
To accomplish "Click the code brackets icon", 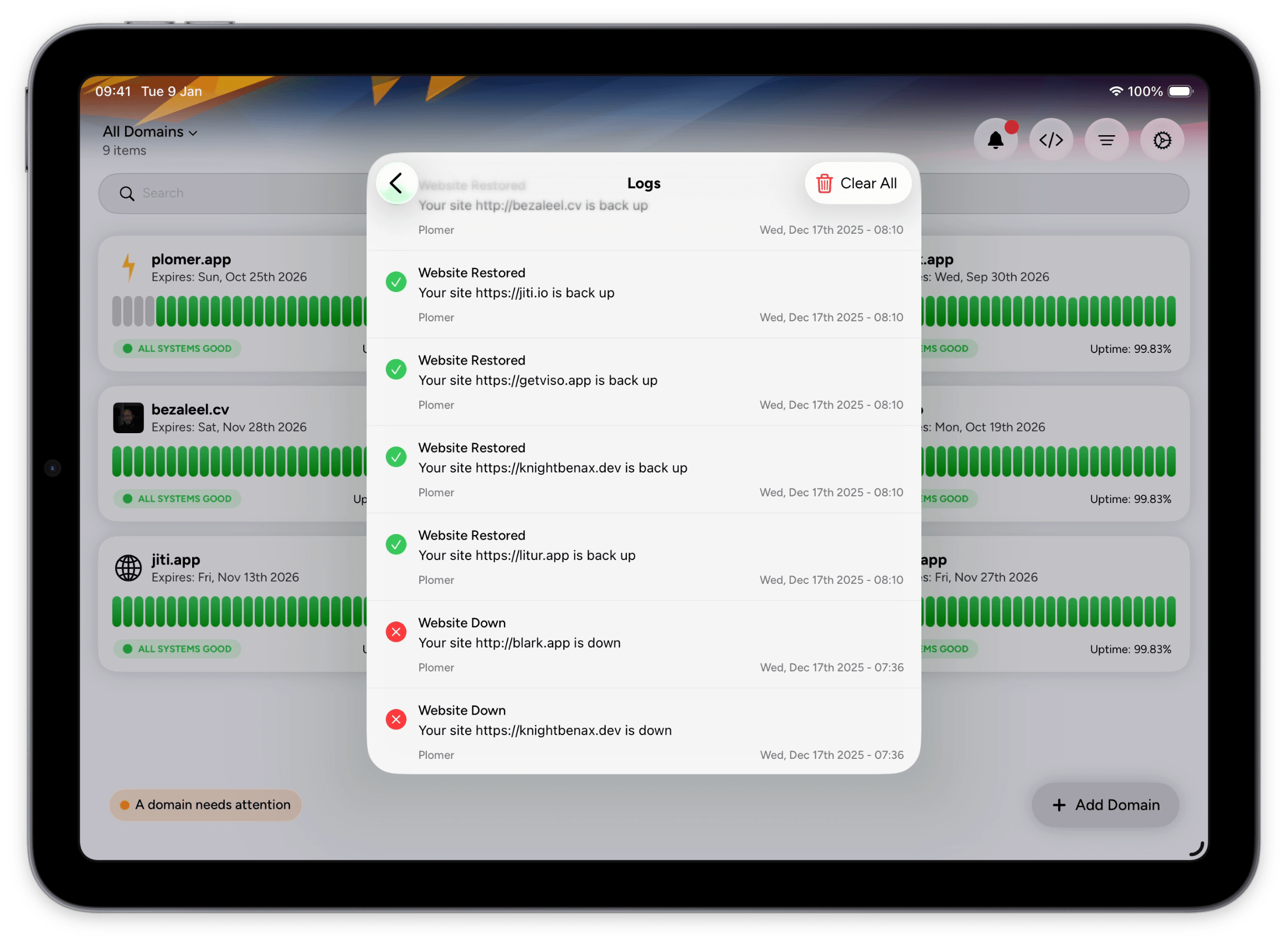I will pyautogui.click(x=1050, y=140).
